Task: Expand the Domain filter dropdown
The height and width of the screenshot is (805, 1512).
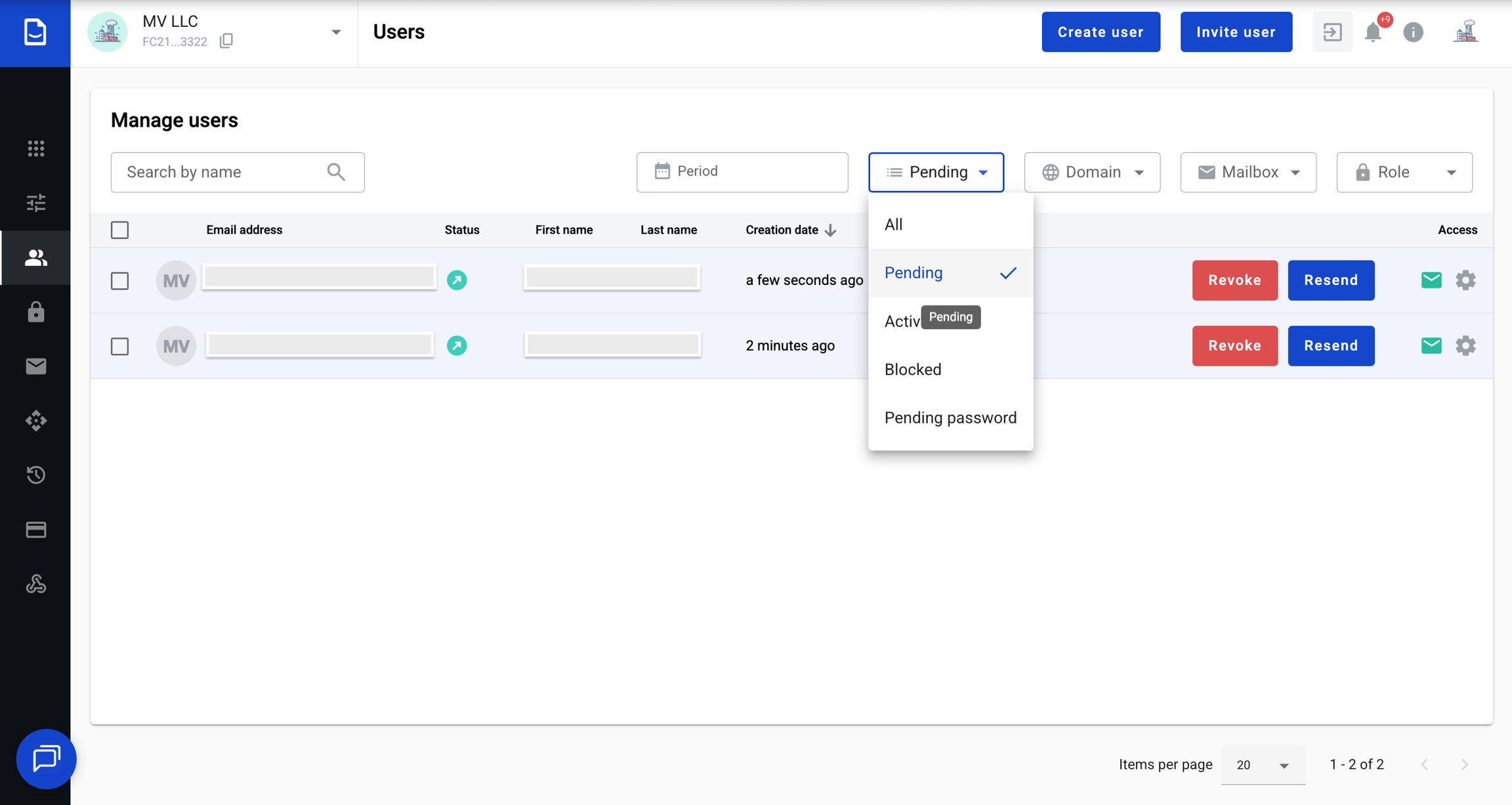Action: point(1092,172)
